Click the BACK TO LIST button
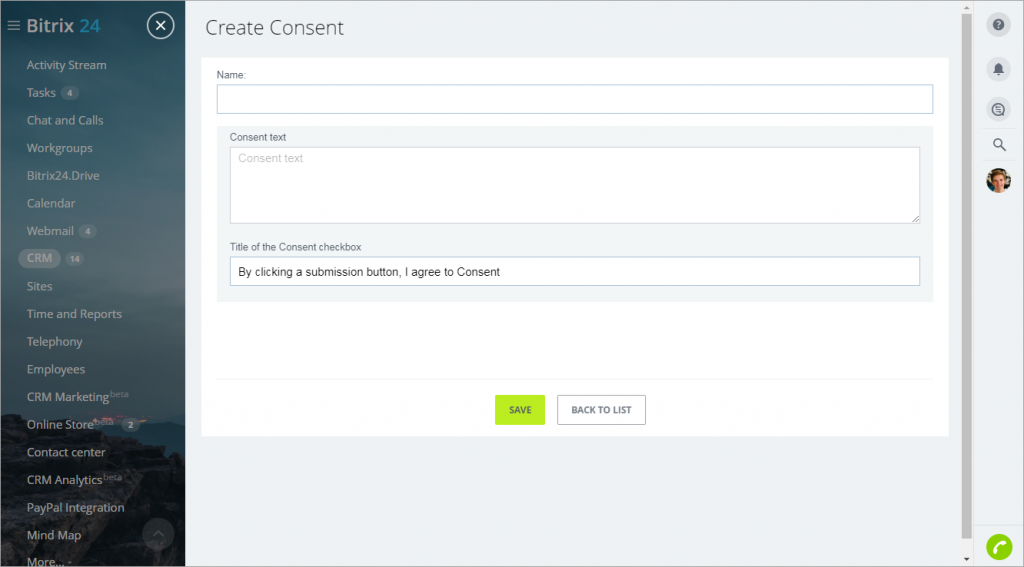The width and height of the screenshot is (1024, 567). 601,410
